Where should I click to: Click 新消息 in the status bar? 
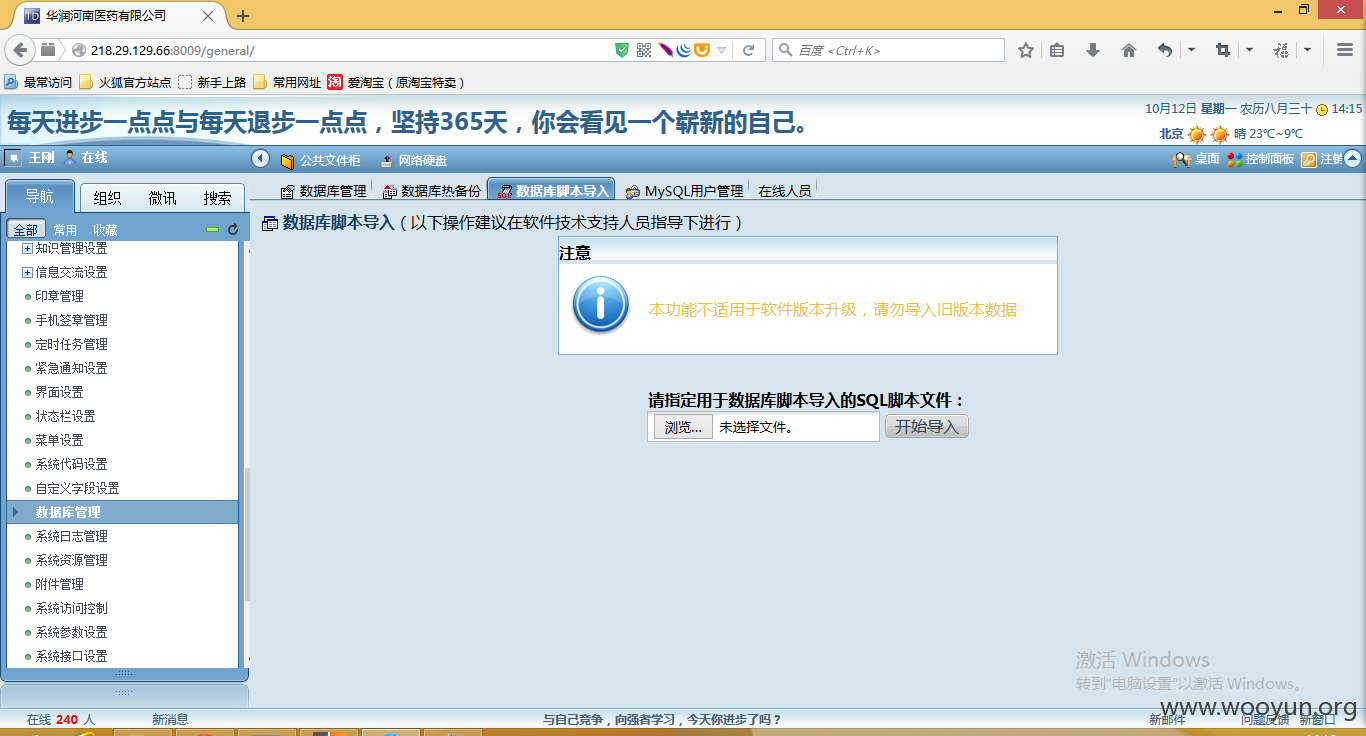(170, 719)
